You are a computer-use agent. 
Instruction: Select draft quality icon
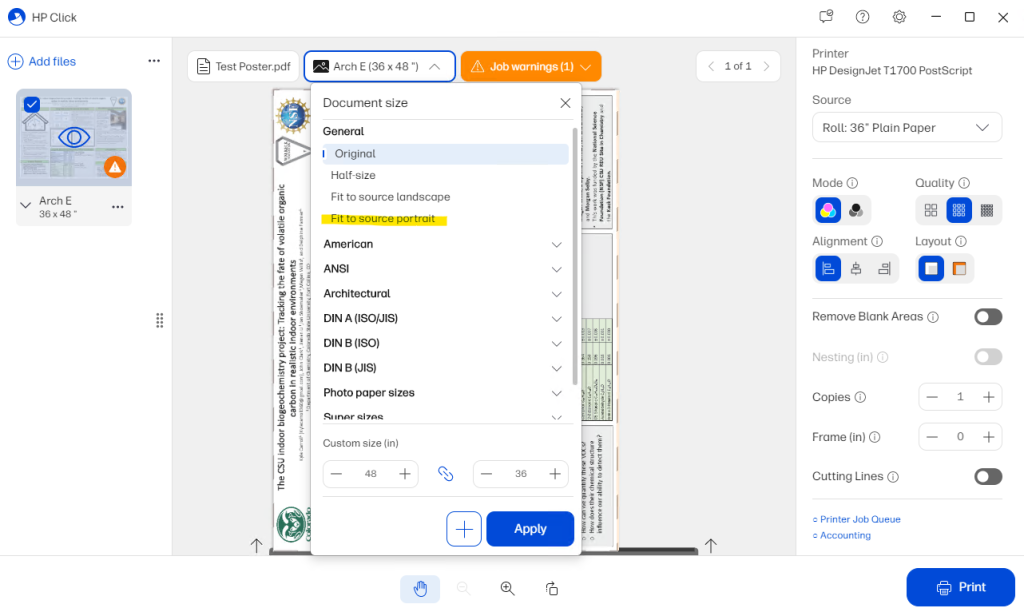[931, 210]
